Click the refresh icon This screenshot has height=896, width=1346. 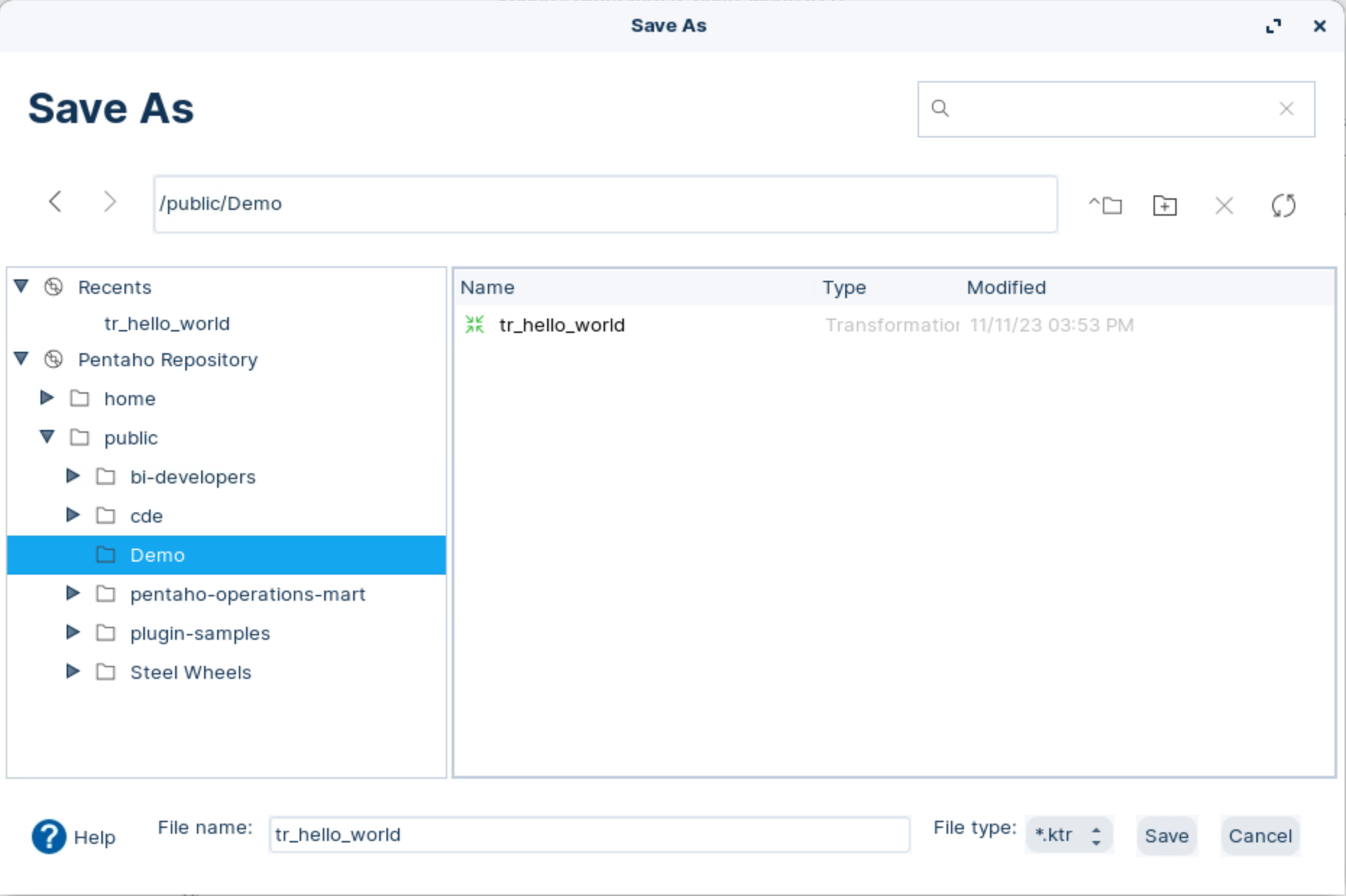[1283, 206]
